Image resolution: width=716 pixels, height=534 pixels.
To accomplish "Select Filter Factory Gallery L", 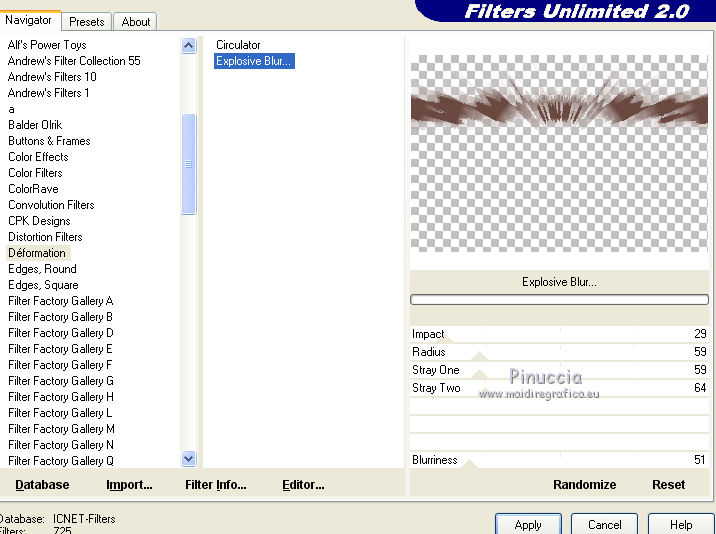I will 60,412.
